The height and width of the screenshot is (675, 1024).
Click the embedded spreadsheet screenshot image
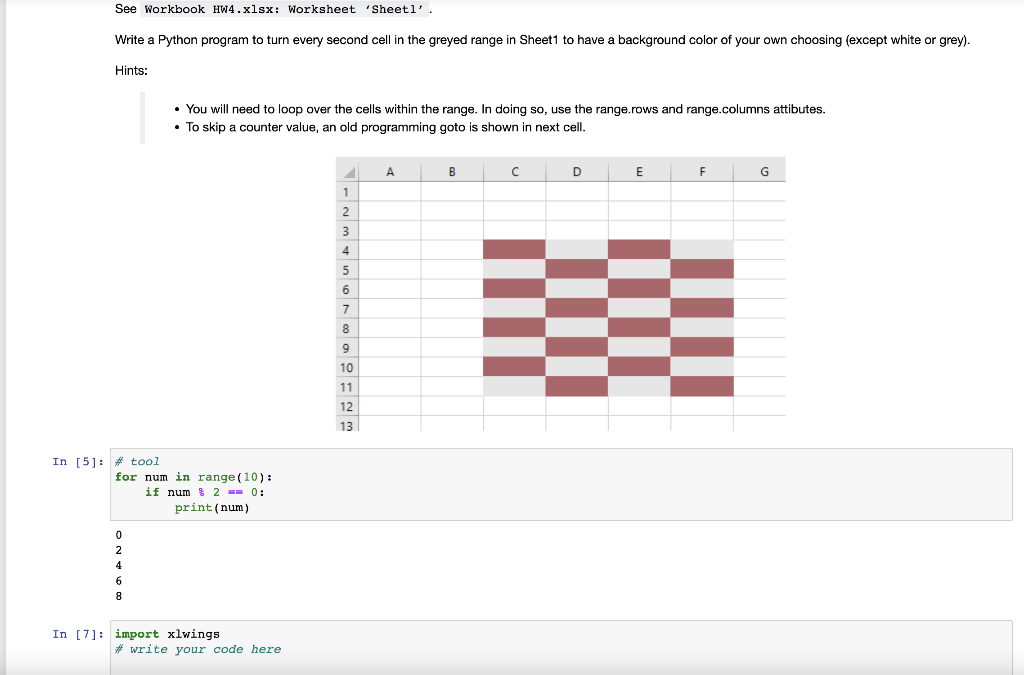tap(560, 294)
